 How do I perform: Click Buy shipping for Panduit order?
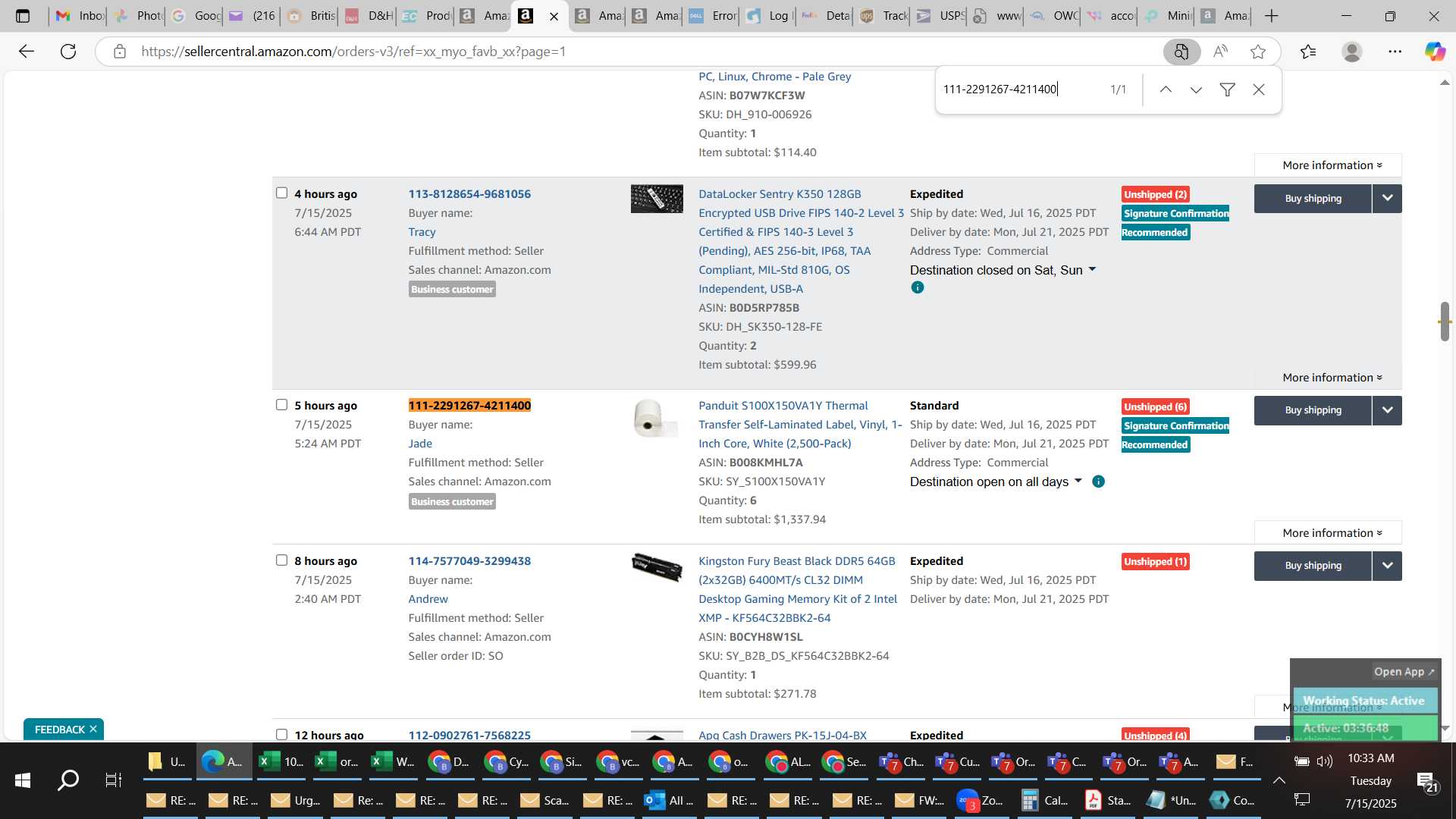[x=1313, y=410]
